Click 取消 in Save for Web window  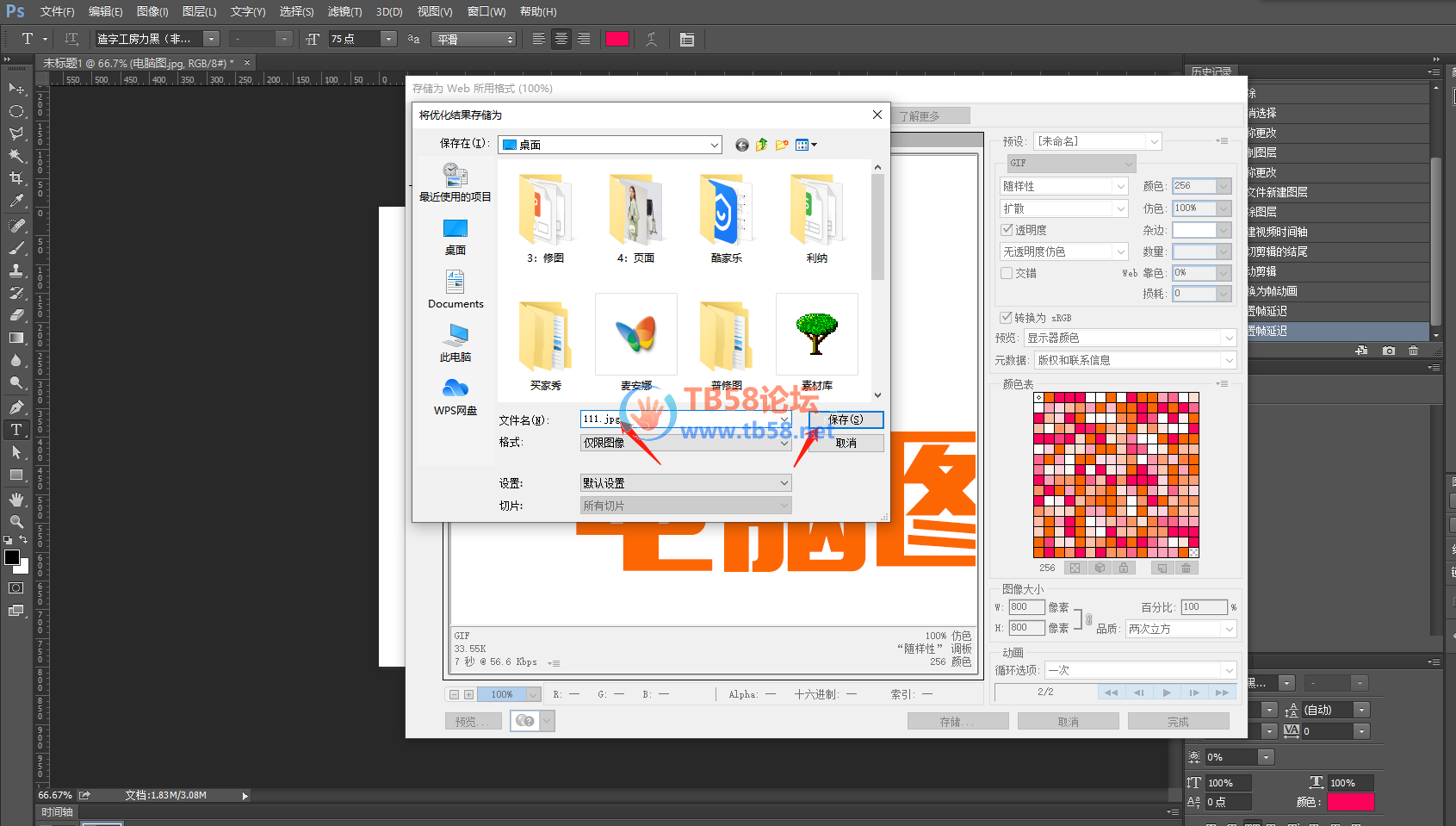click(x=1068, y=722)
